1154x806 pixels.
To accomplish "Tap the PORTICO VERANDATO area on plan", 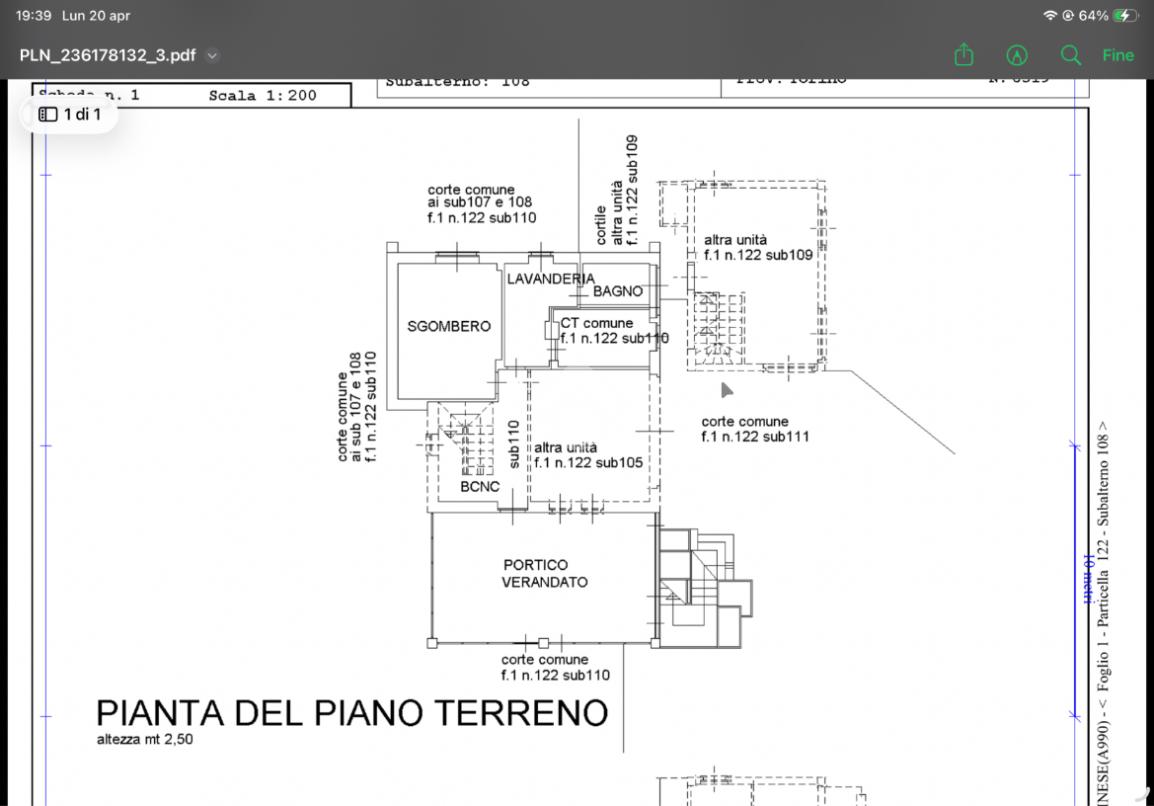I will point(545,573).
